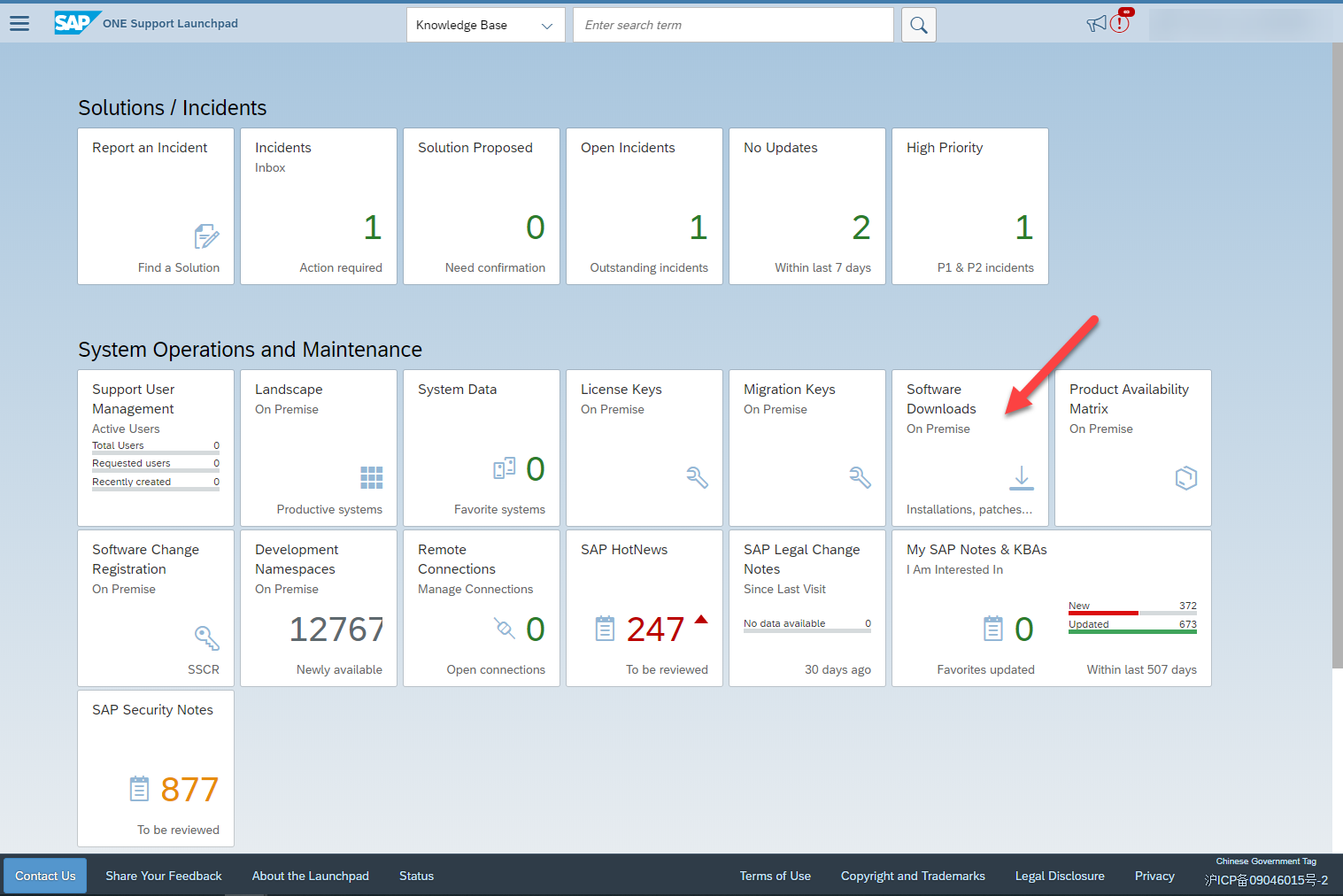1343x896 pixels.
Task: Click the My SAP Notes & KBAs clipboard icon
Action: coord(993,629)
